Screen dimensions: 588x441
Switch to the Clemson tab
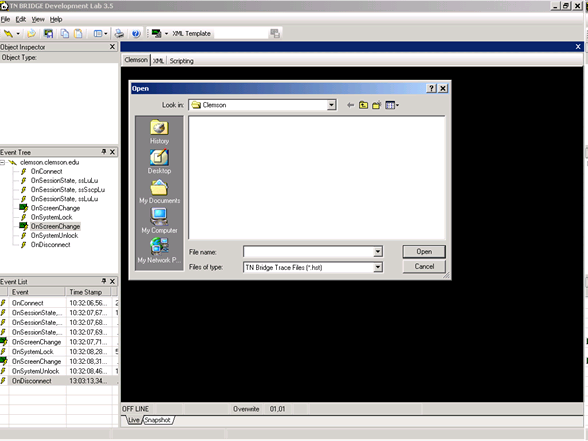136,60
